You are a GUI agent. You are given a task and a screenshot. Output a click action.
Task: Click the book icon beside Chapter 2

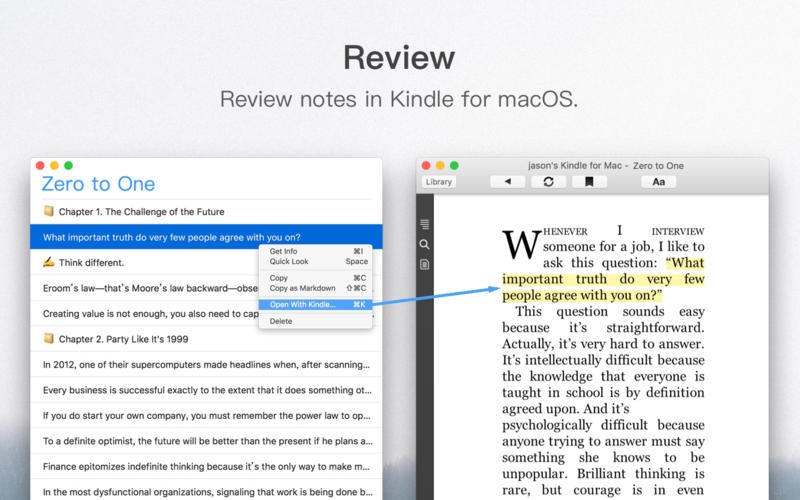click(48, 338)
